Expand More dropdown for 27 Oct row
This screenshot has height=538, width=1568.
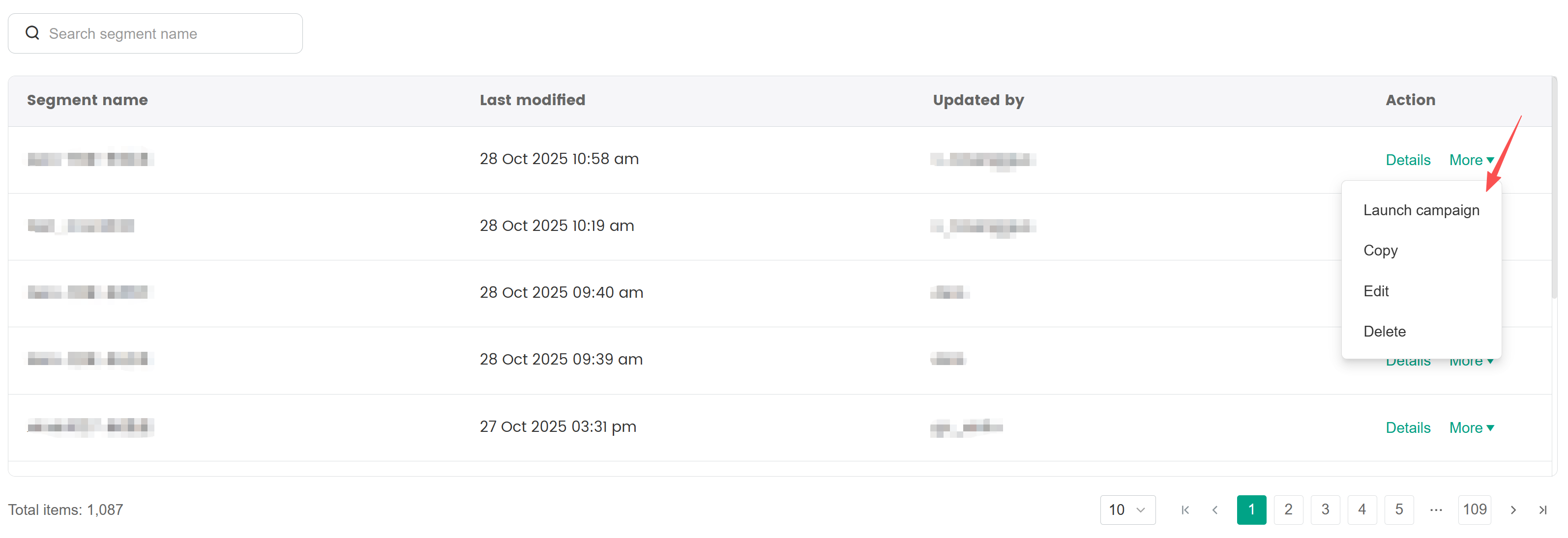pos(1471,427)
